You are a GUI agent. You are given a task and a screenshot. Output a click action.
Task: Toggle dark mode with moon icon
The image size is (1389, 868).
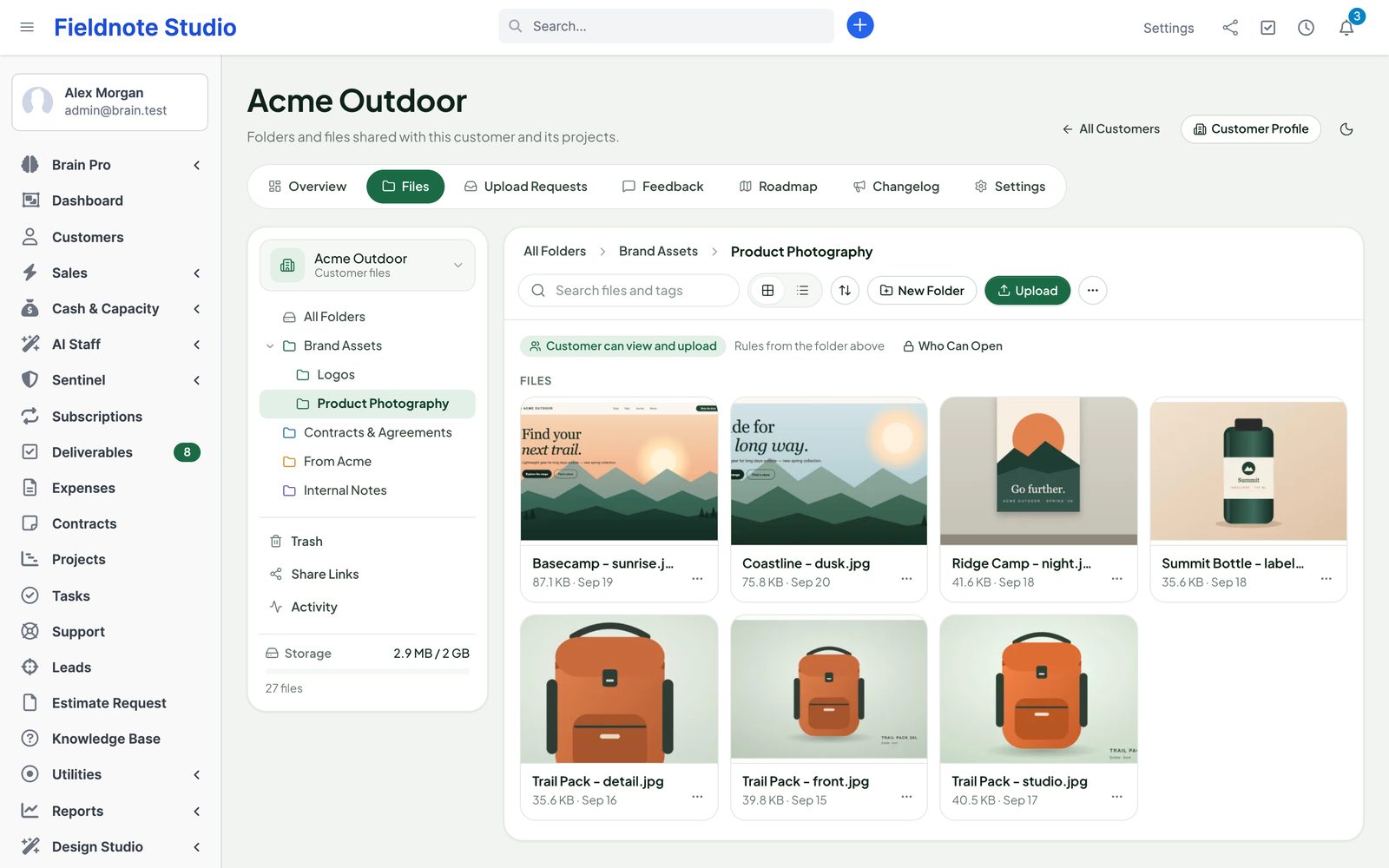[x=1346, y=129]
